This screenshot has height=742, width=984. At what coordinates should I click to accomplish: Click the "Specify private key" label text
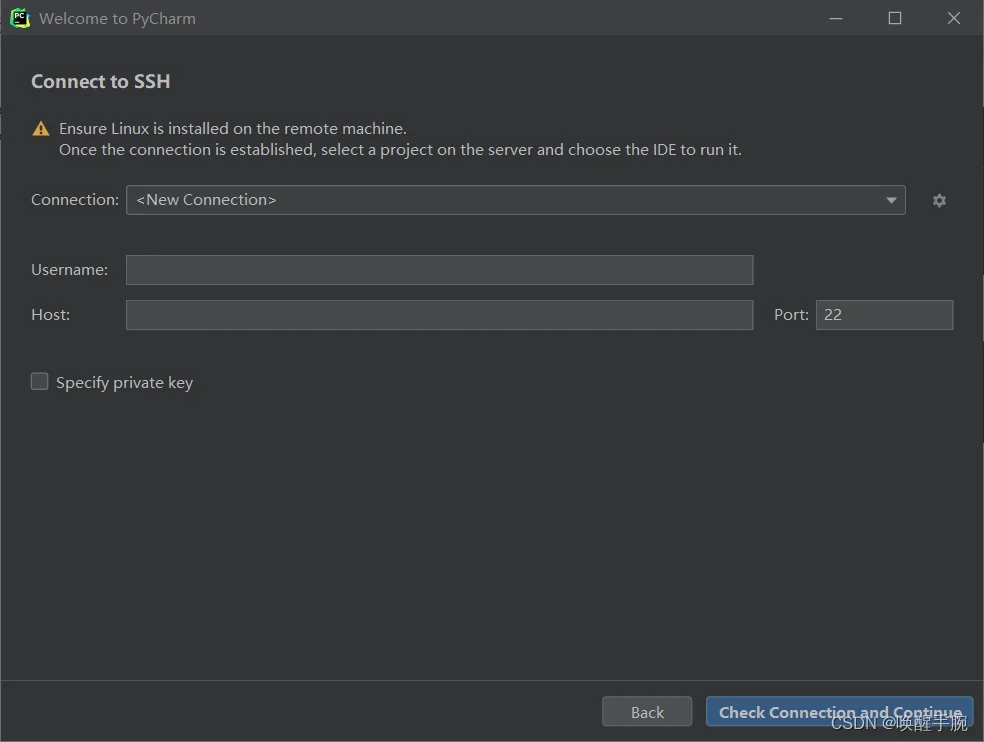[125, 382]
